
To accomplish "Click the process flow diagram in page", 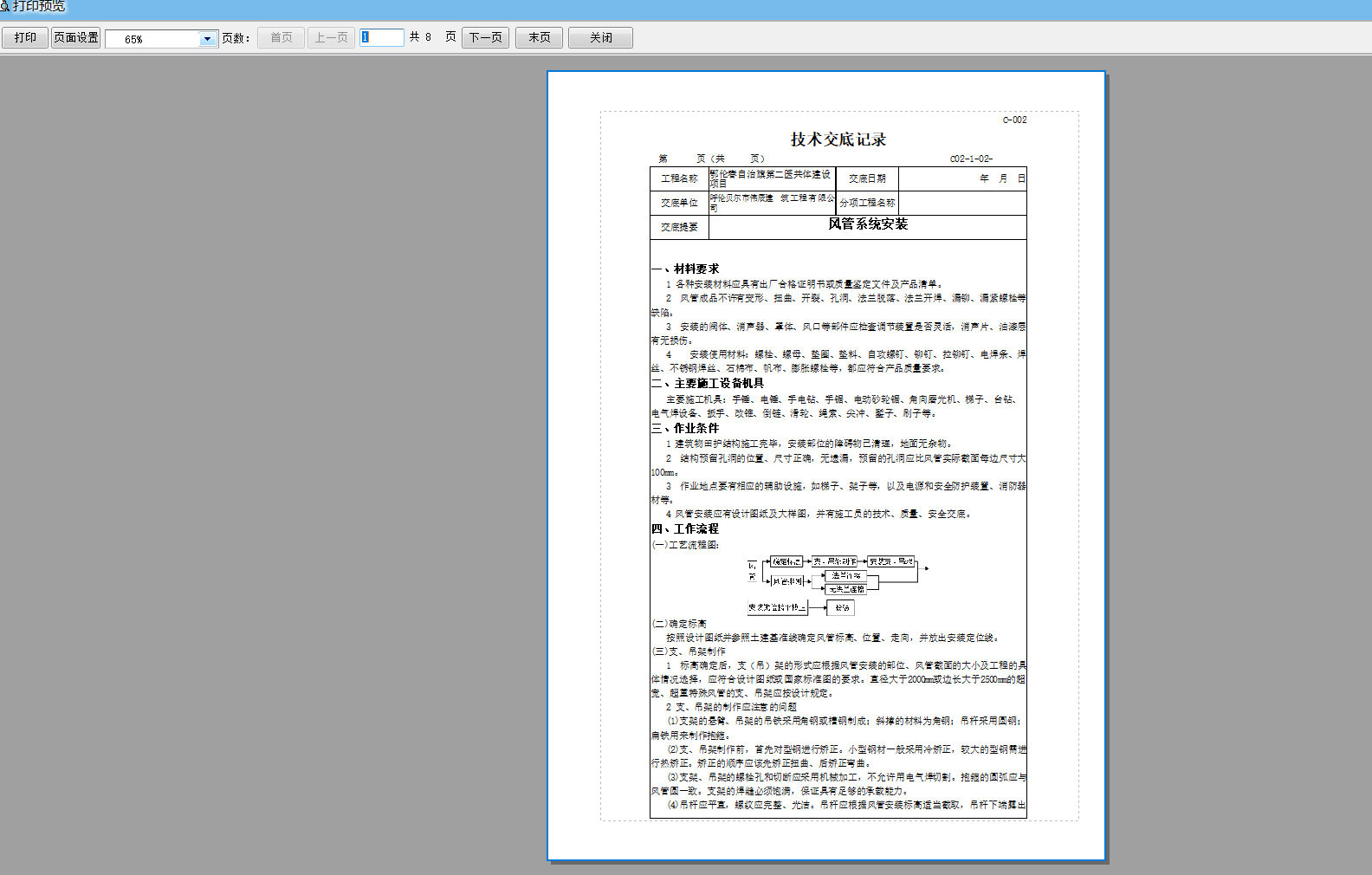I will [x=838, y=585].
